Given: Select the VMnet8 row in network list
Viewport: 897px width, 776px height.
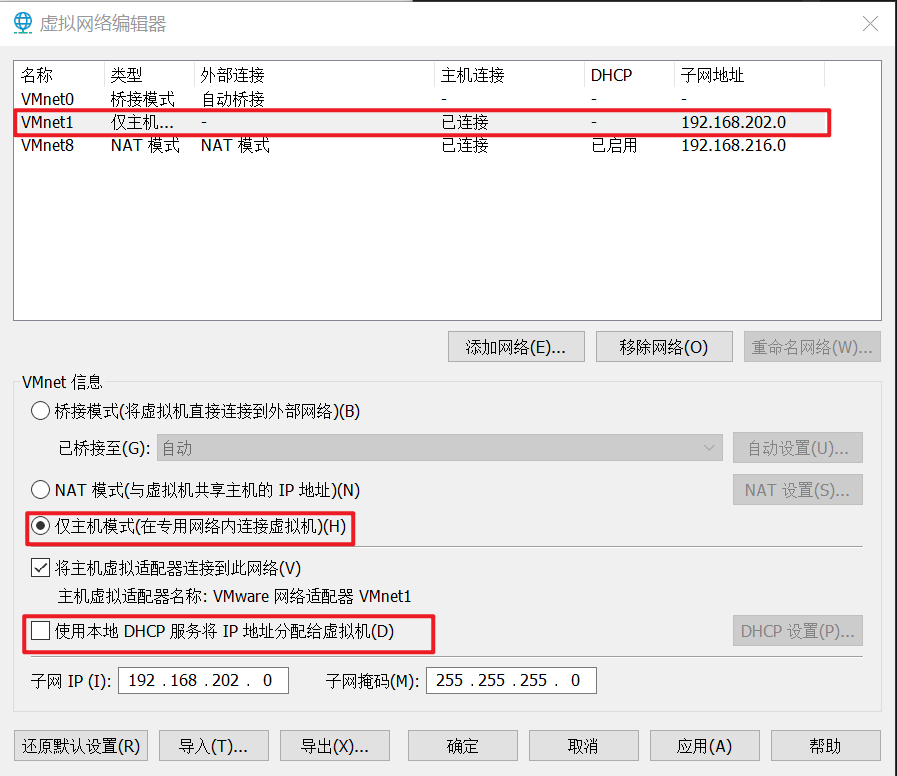Looking at the screenshot, I should coord(421,145).
